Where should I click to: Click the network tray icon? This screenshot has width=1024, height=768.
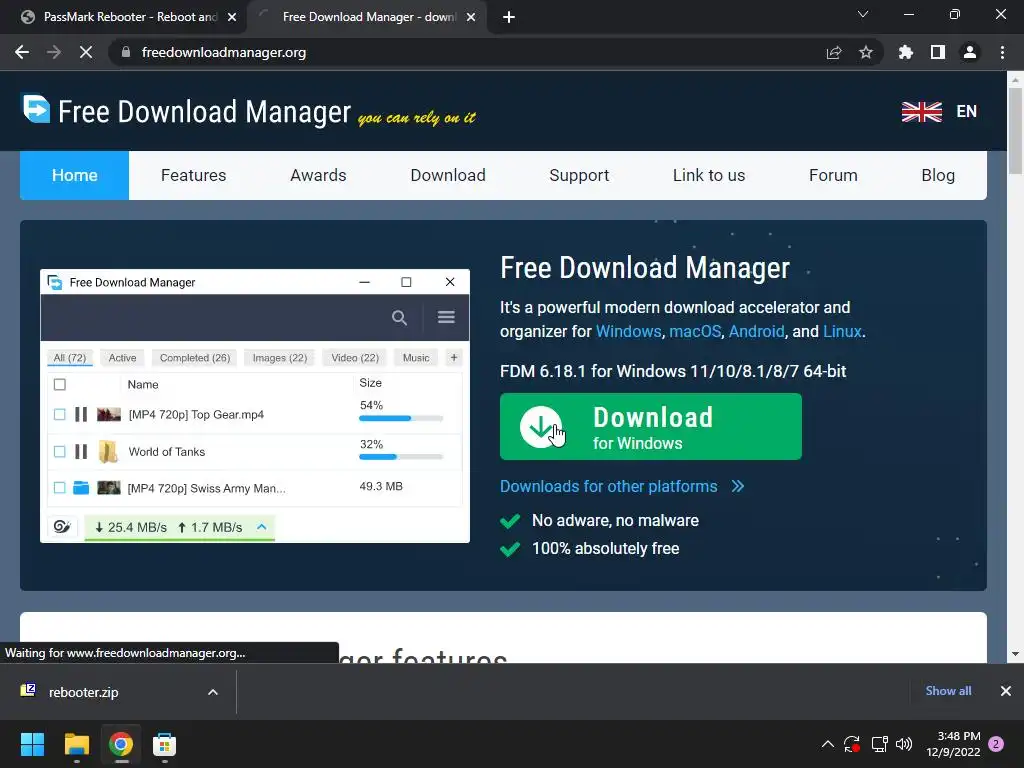coord(880,744)
